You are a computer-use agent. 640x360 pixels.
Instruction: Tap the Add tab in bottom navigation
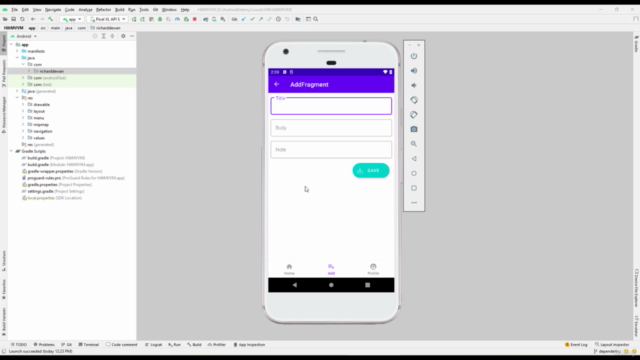point(331,269)
